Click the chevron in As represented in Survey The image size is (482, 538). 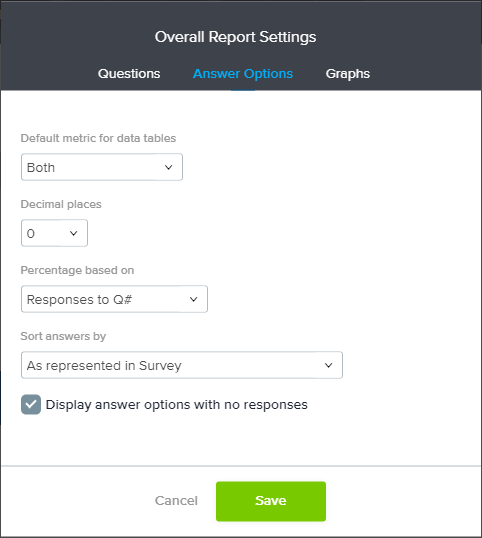tap(328, 365)
